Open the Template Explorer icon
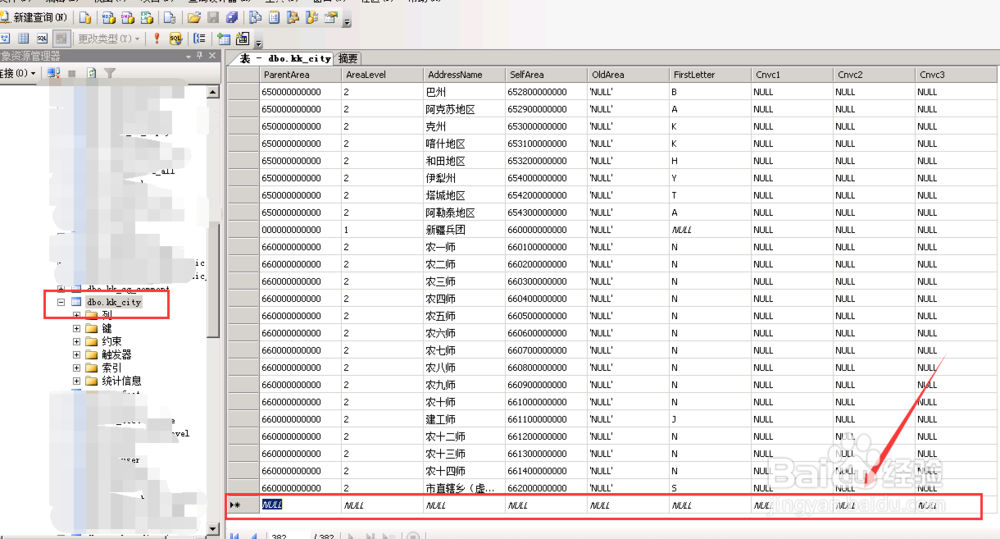The height and width of the screenshot is (539, 1000). [x=312, y=18]
